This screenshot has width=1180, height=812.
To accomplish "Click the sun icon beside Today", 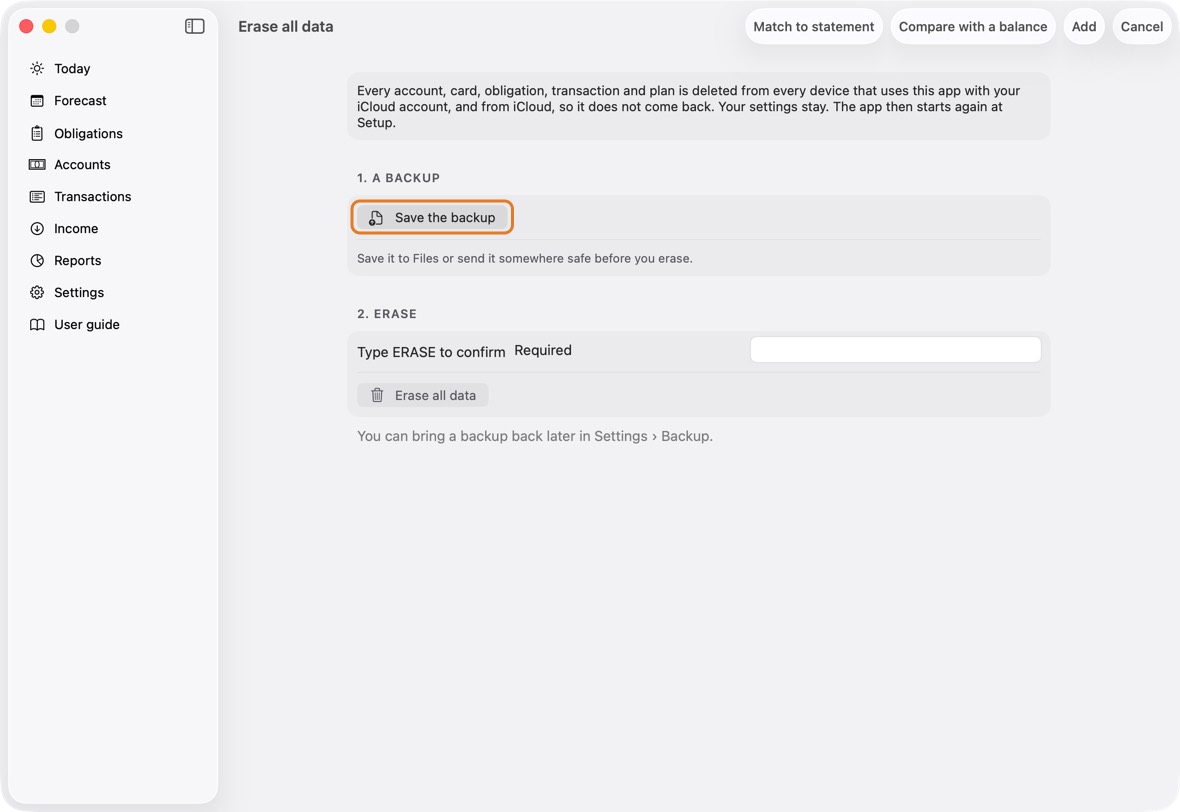I will [x=37, y=68].
